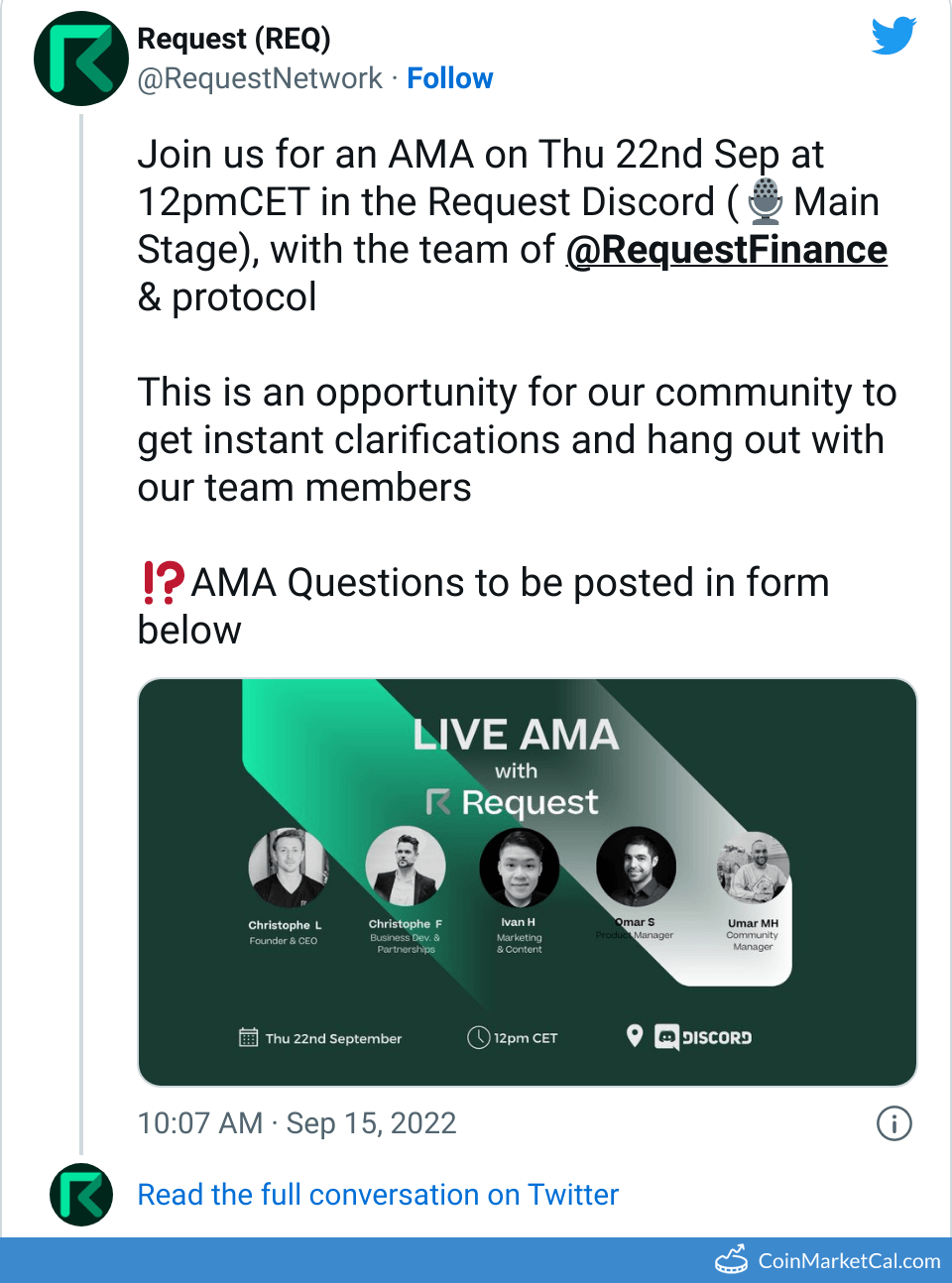The image size is (952, 1283).
Task: Click the Request (REQ) display name
Action: pyautogui.click(x=234, y=39)
